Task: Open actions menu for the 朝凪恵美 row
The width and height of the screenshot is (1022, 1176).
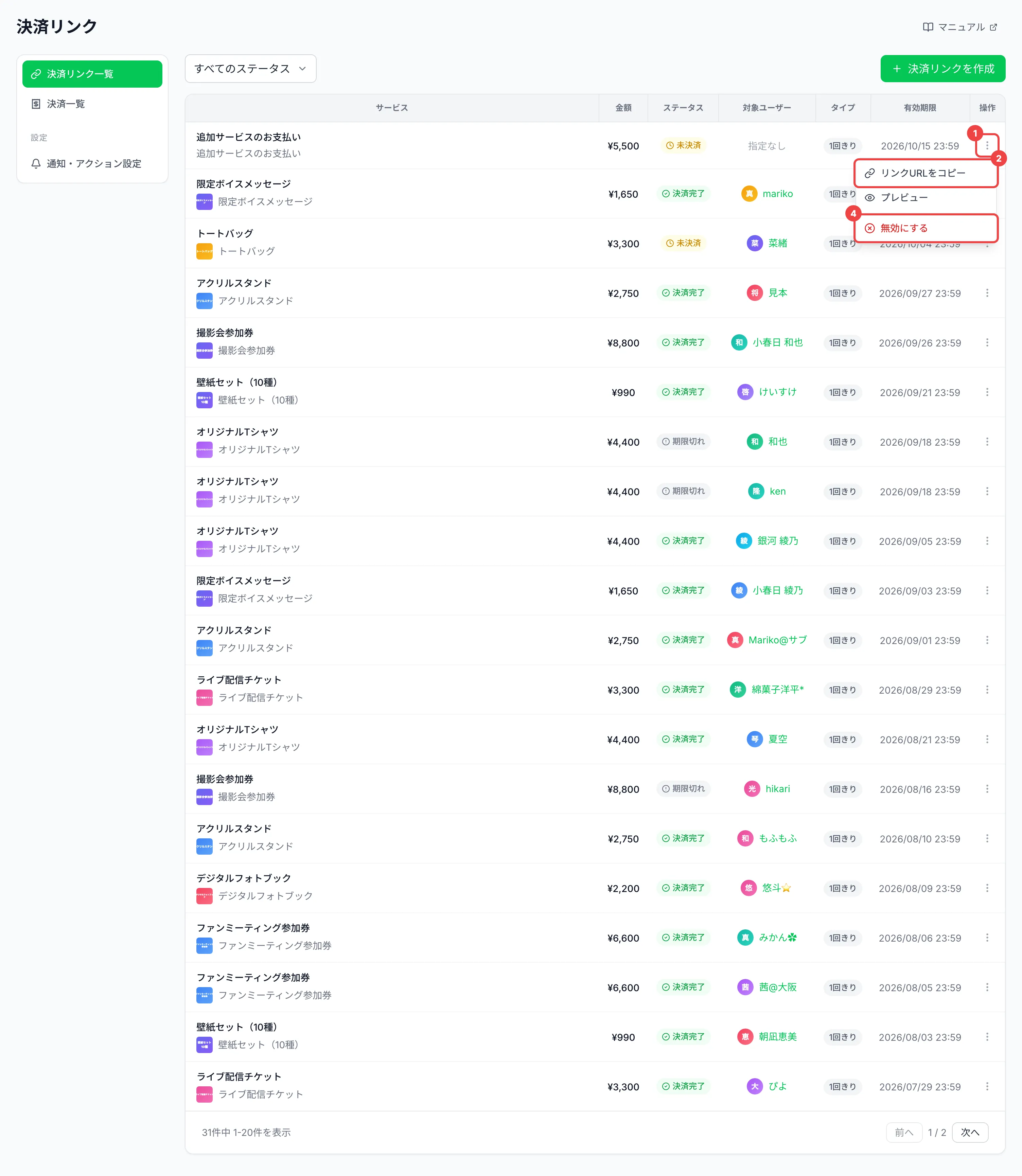Action: 987,1037
